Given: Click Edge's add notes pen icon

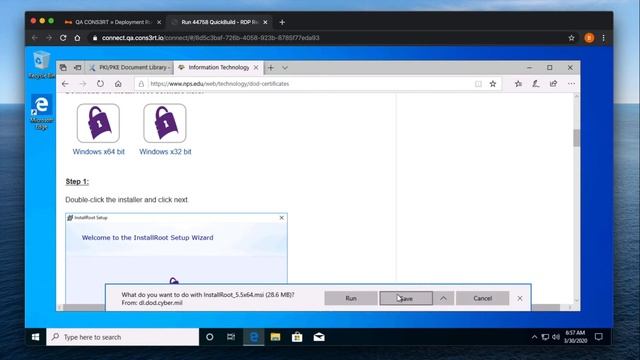Looking at the screenshot, I should pyautogui.click(x=536, y=84).
